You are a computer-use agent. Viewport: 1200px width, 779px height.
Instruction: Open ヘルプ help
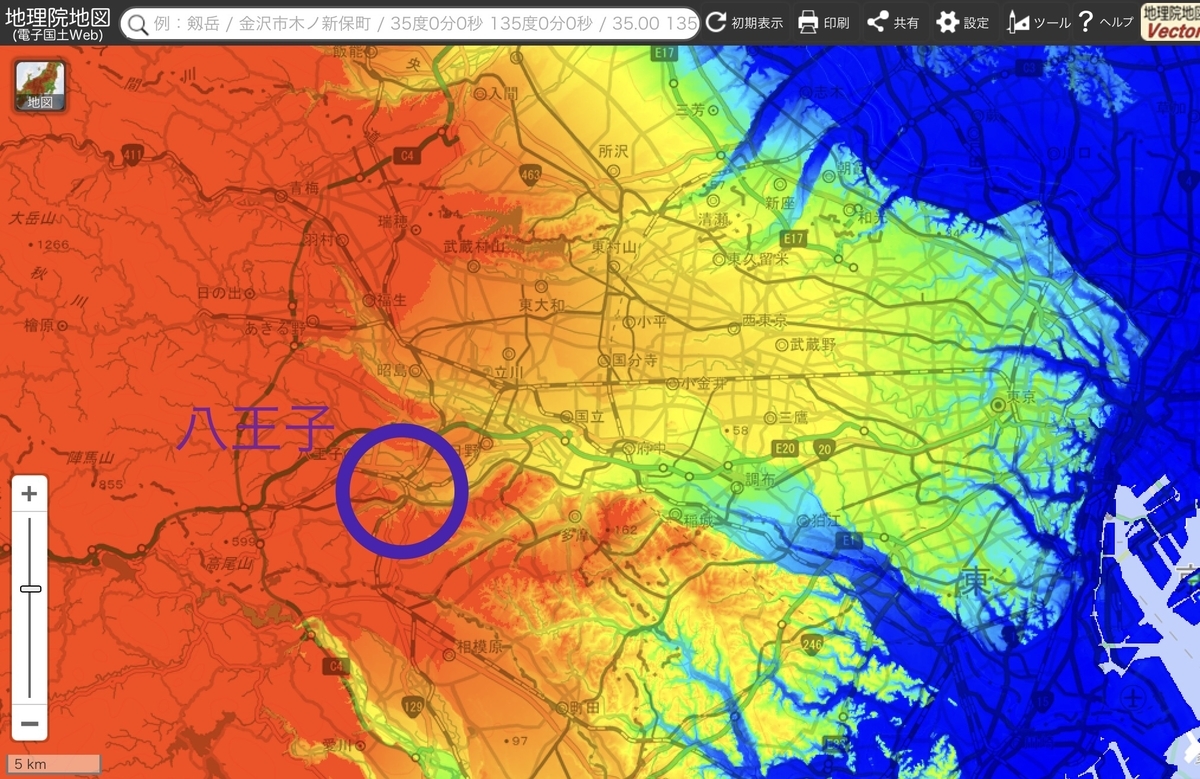(x=1105, y=22)
